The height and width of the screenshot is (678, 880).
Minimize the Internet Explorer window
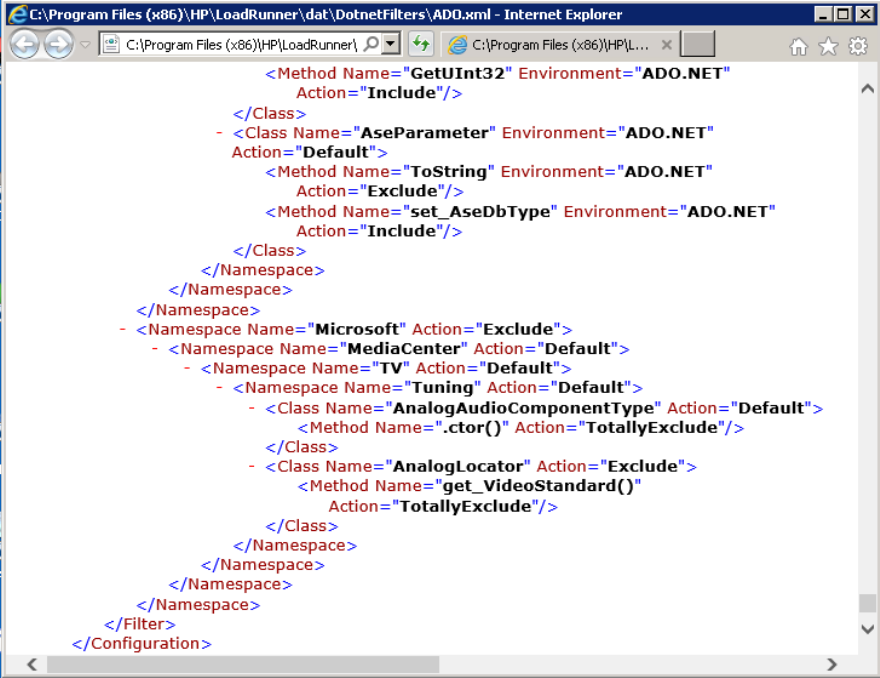(823, 14)
